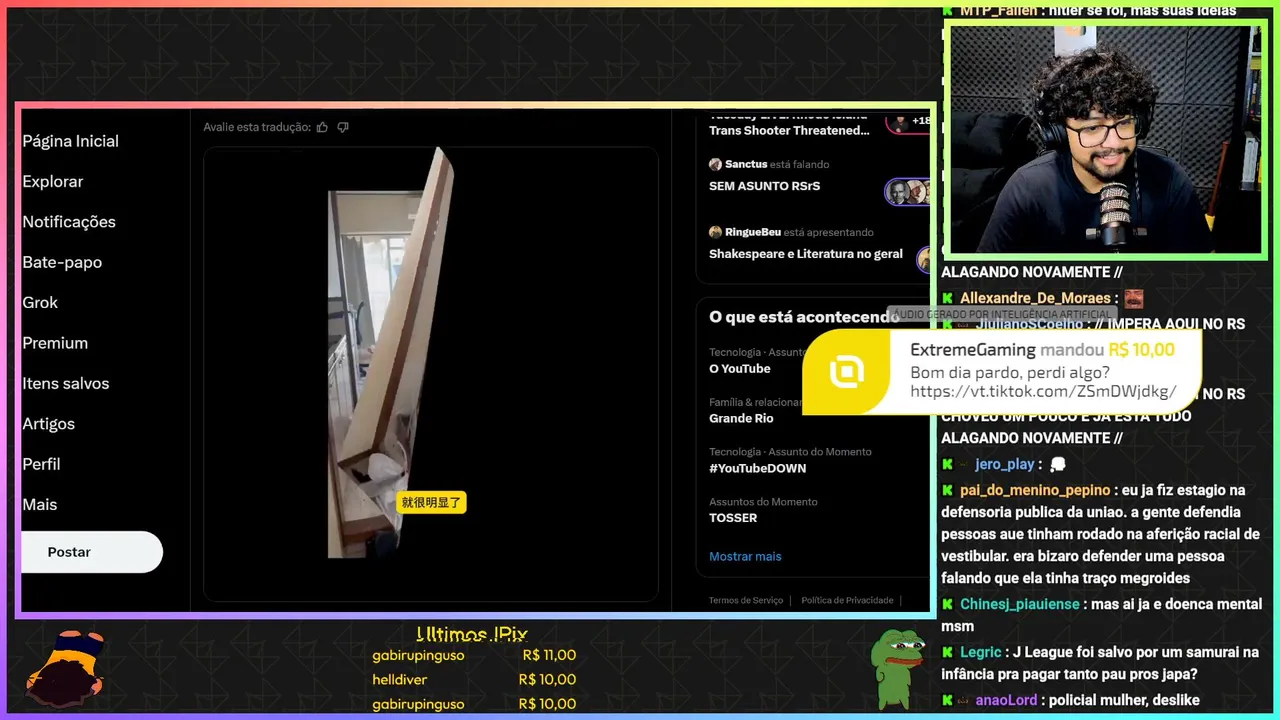Viewport: 1280px width, 720px height.
Task: Click the emote in Allexandre_De_Moraes's message
Action: point(1133,298)
